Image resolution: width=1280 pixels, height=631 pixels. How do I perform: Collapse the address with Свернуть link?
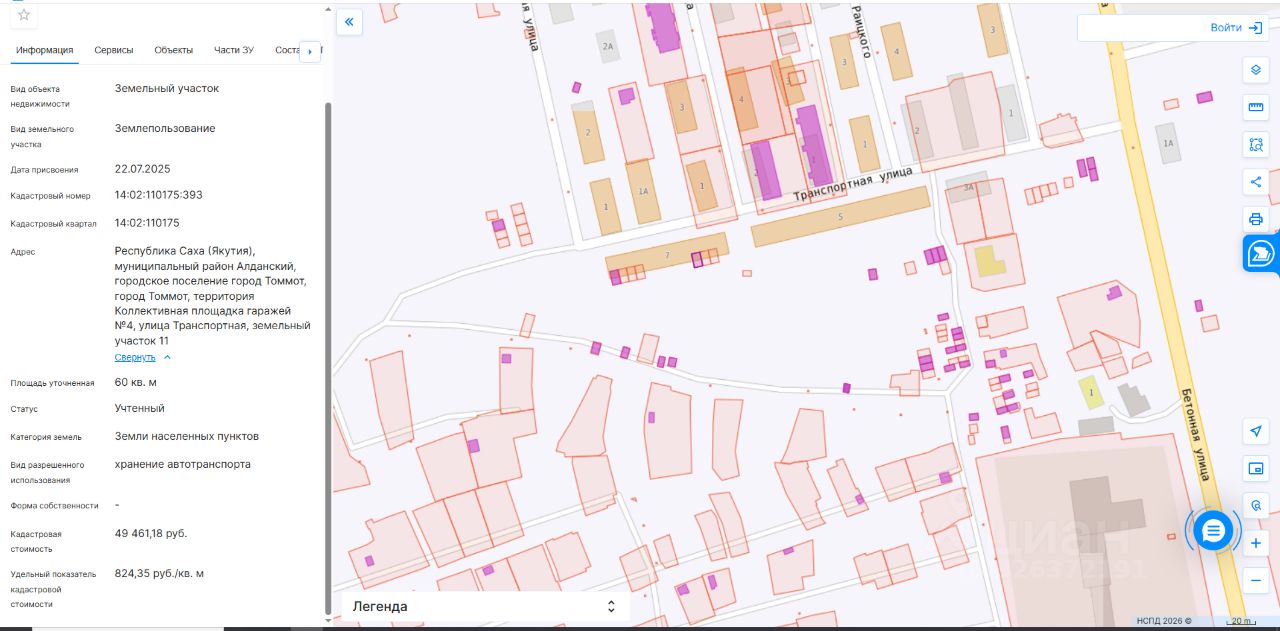pos(135,357)
